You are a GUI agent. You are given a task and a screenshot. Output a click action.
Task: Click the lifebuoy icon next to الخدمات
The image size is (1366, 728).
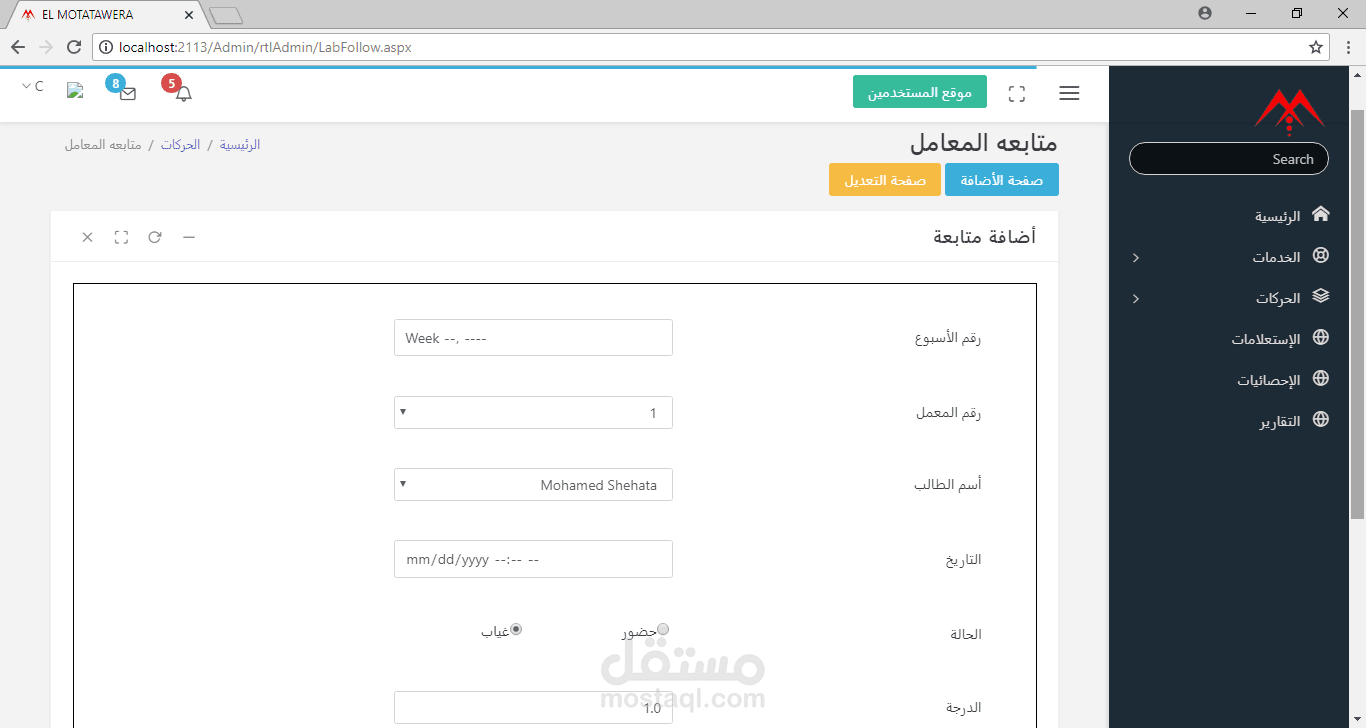pos(1320,256)
